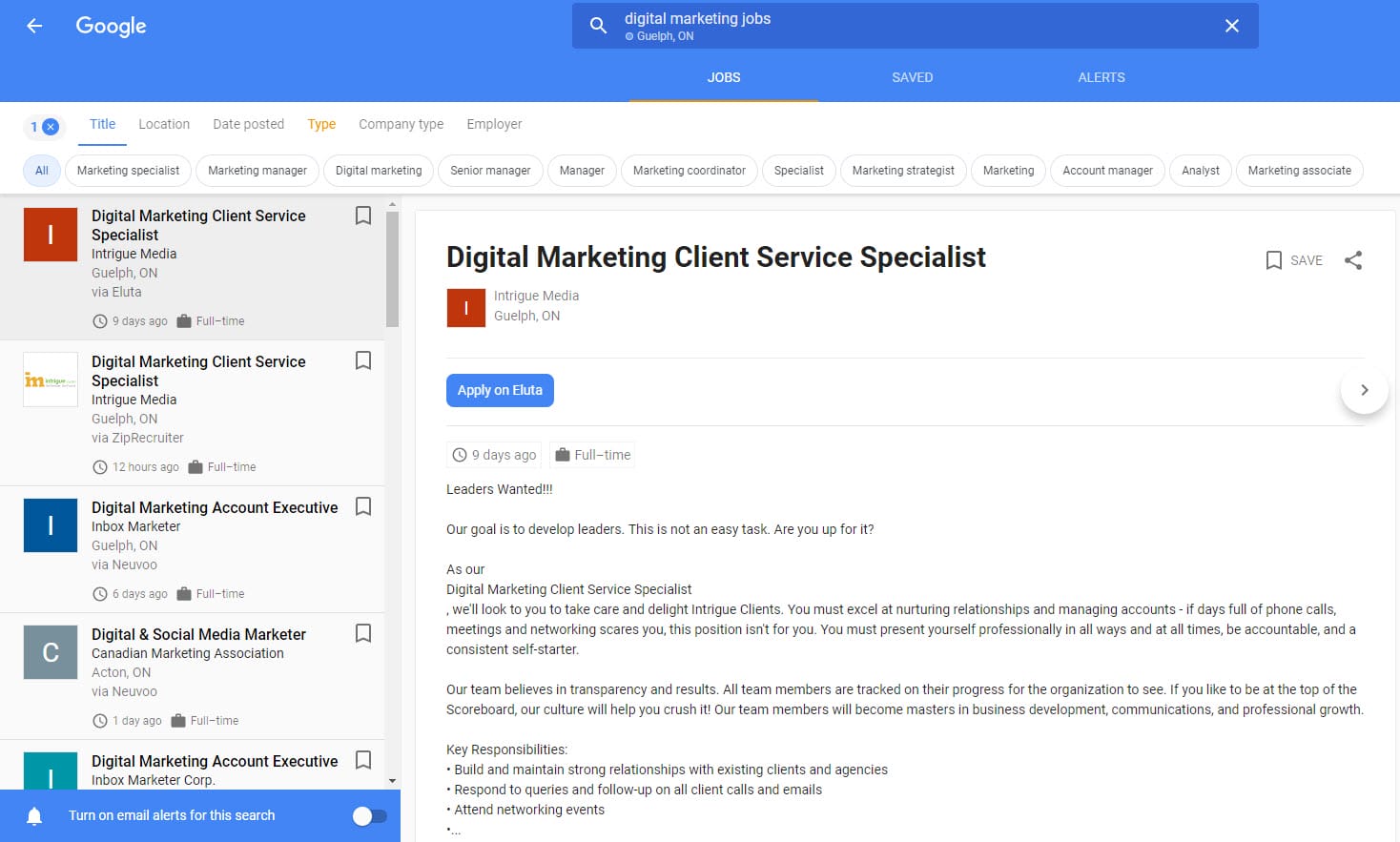The image size is (1400, 842).
Task: Expand the Employer filter options
Action: (494, 124)
